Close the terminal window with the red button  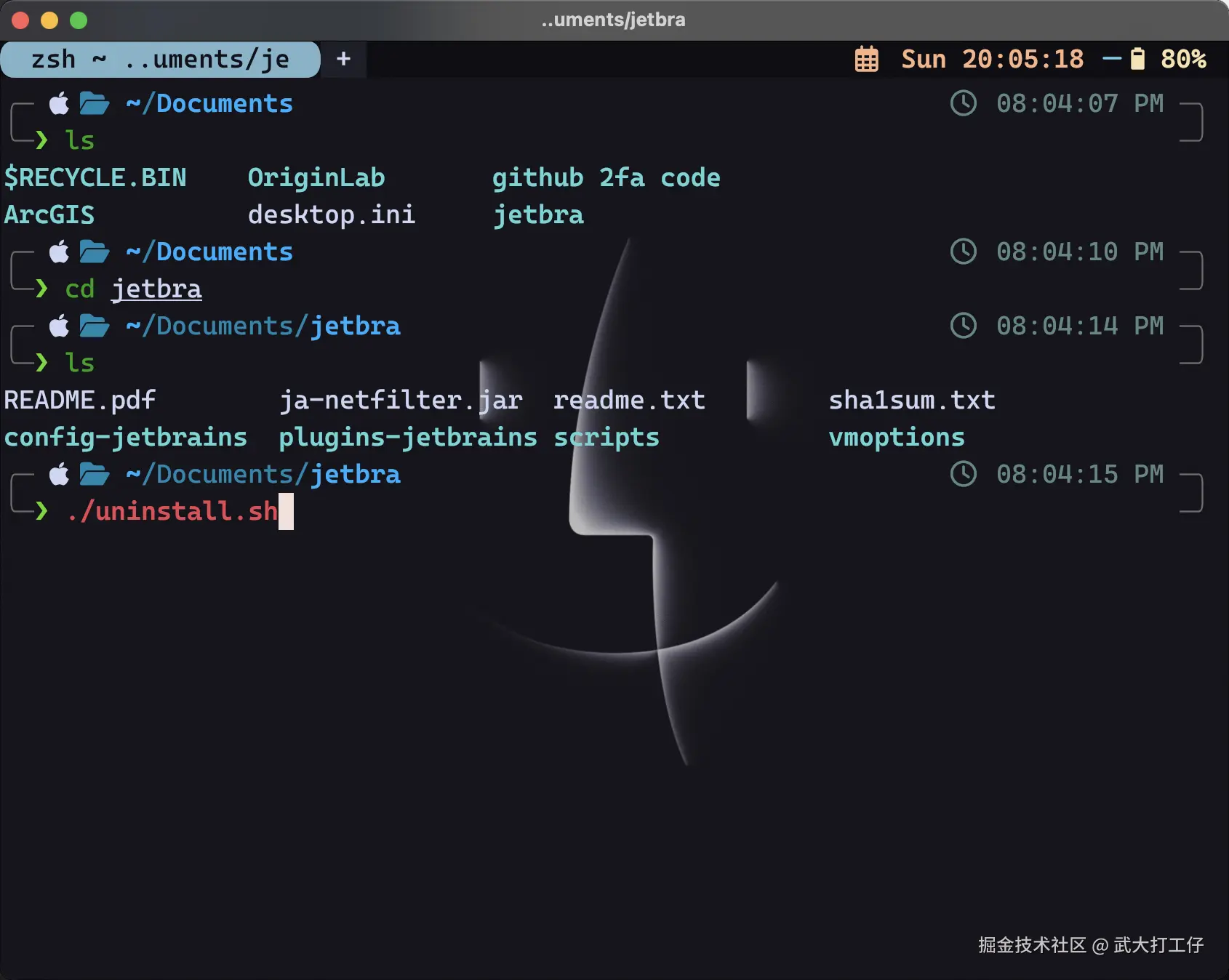point(20,20)
